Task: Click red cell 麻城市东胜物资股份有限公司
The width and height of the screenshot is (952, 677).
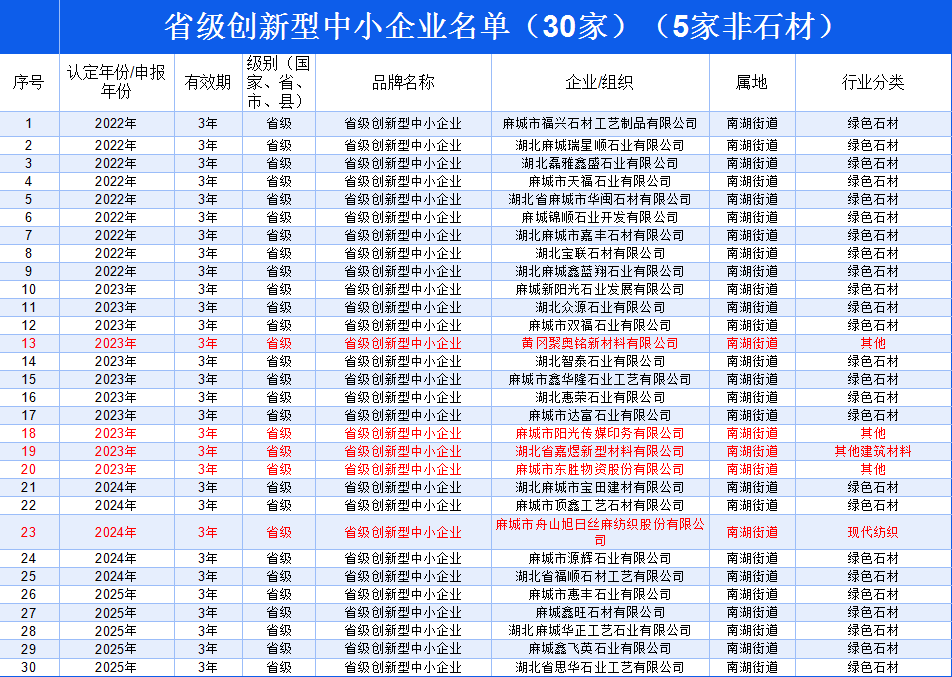Action: tap(600, 470)
